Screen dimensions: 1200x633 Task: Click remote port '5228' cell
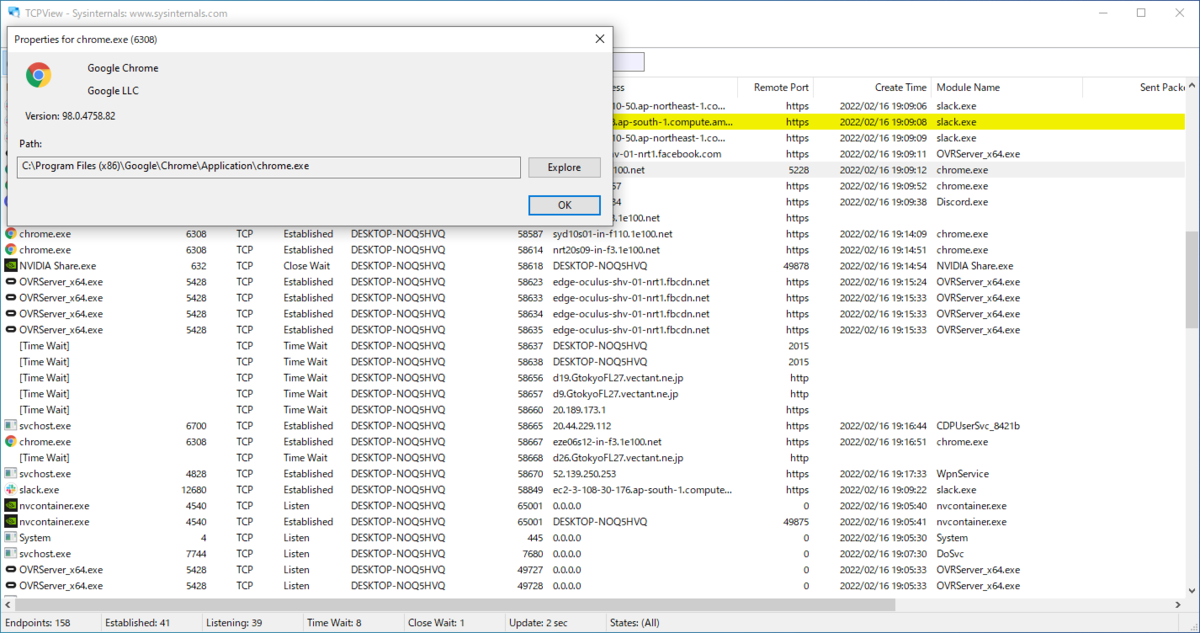pyautogui.click(x=798, y=170)
